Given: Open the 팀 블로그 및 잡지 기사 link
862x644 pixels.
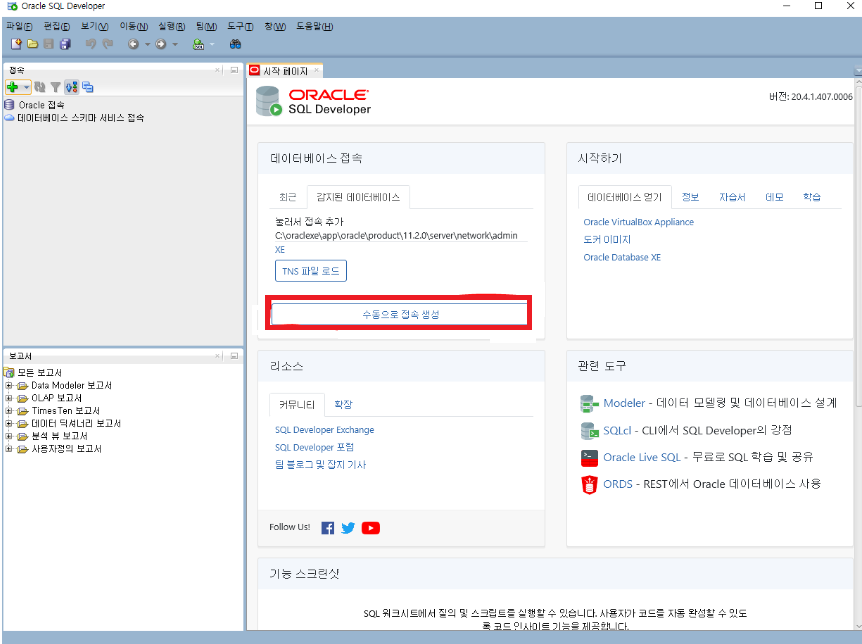Looking at the screenshot, I should (320, 465).
